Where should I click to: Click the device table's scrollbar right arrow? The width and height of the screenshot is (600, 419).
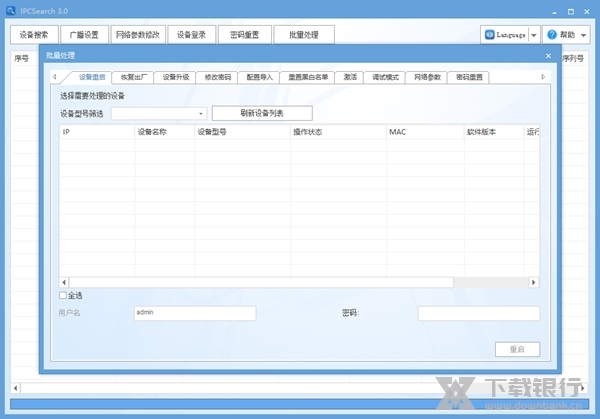pyautogui.click(x=534, y=282)
